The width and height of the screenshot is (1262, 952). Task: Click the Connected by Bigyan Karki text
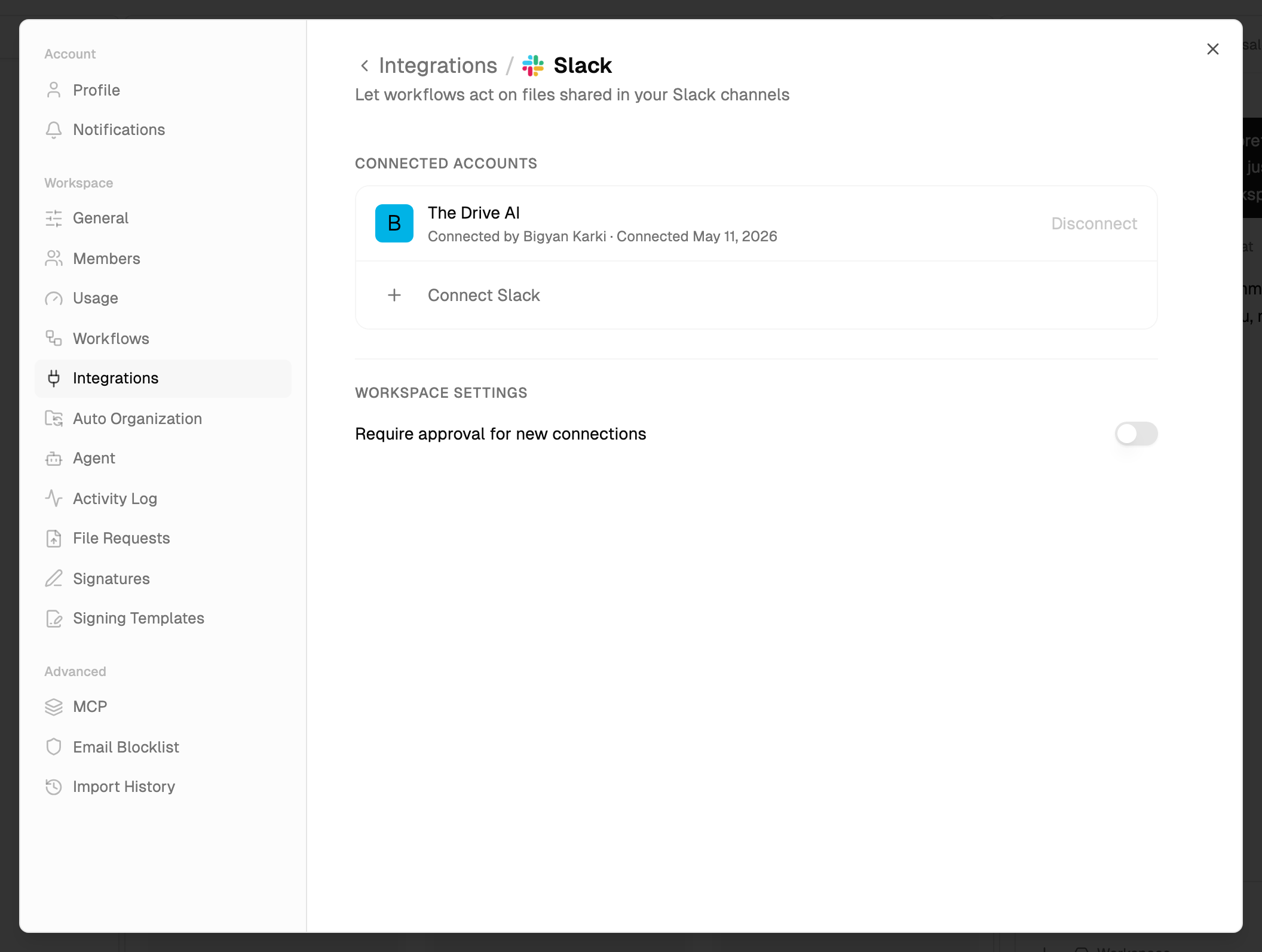517,237
